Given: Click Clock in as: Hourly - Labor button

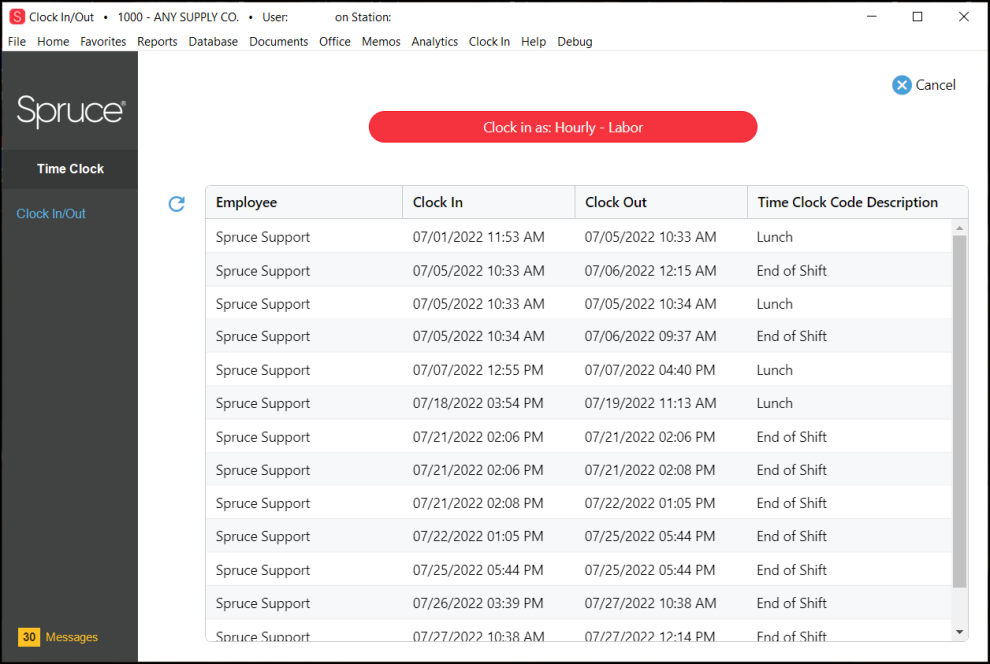Looking at the screenshot, I should (x=563, y=127).
